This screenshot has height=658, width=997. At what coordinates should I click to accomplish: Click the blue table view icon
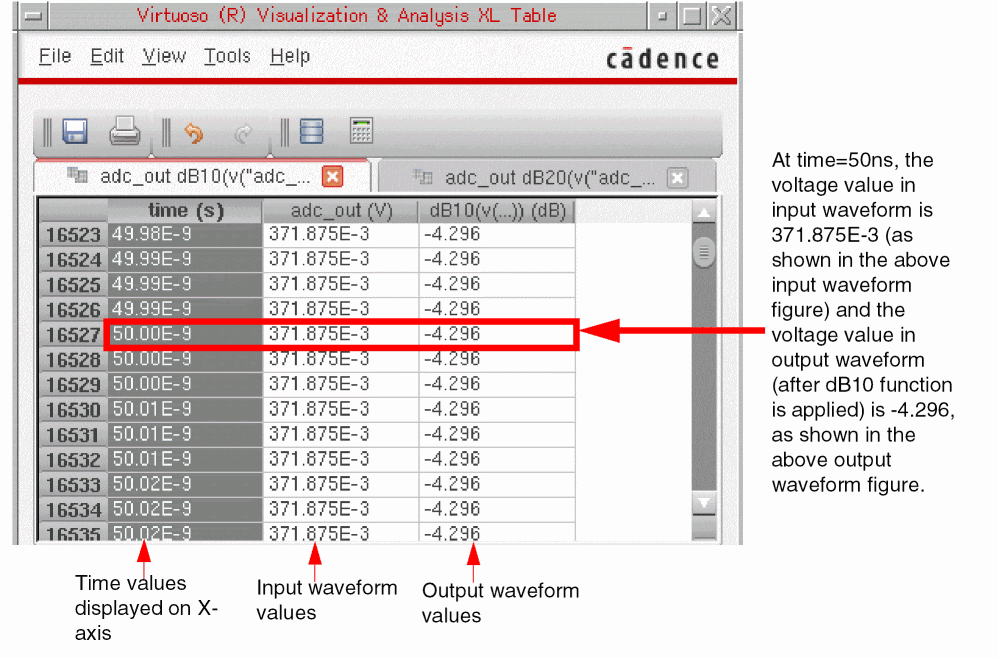pyautogui.click(x=312, y=132)
